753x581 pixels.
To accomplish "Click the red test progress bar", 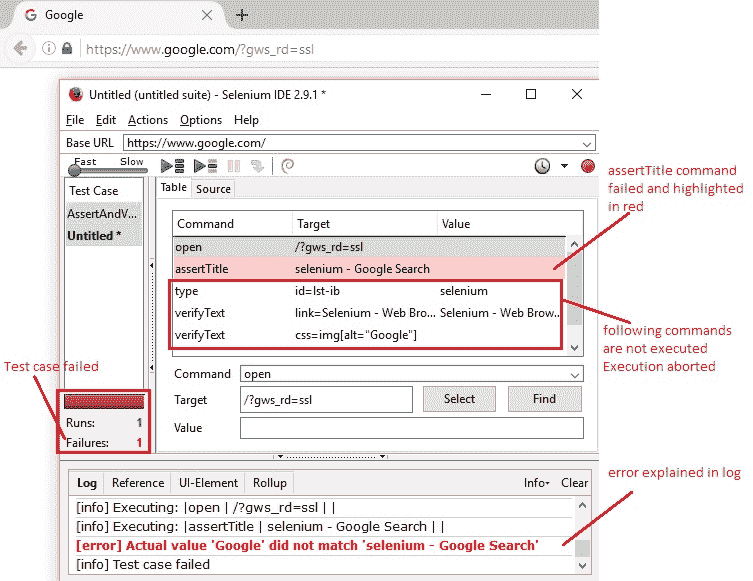I will [104, 401].
